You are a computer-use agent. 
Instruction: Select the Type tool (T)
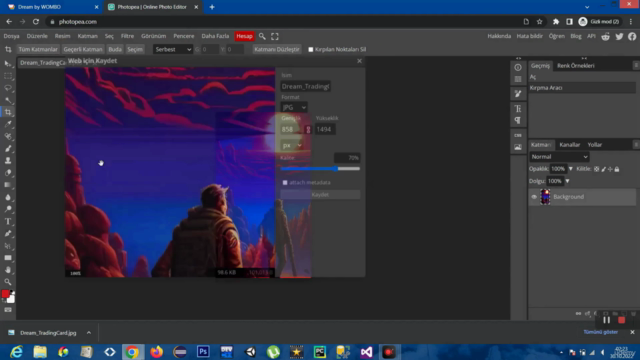pos(8,221)
